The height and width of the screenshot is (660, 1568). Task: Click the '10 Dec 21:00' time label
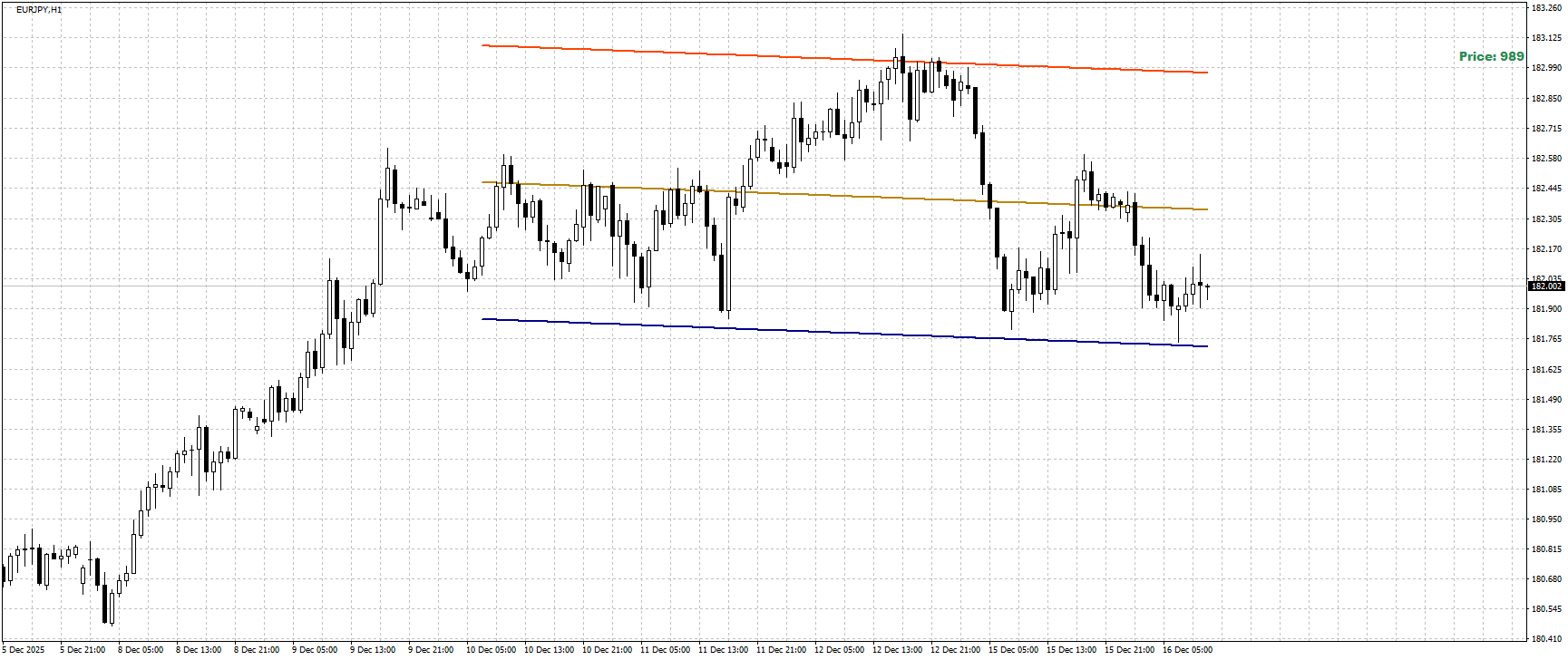[x=607, y=650]
